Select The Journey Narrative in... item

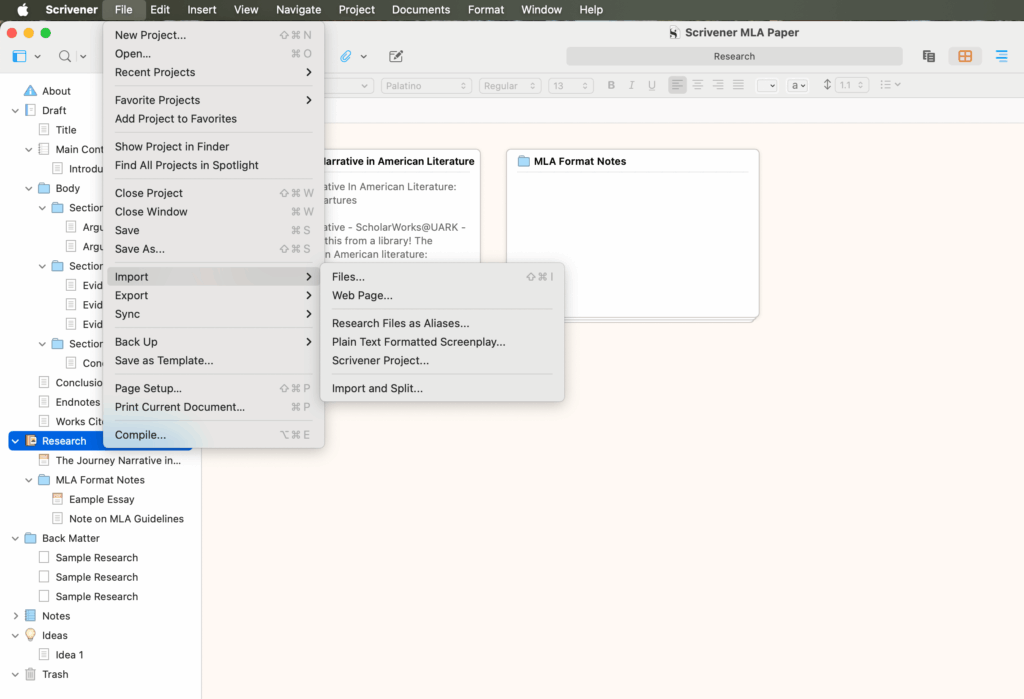click(118, 461)
